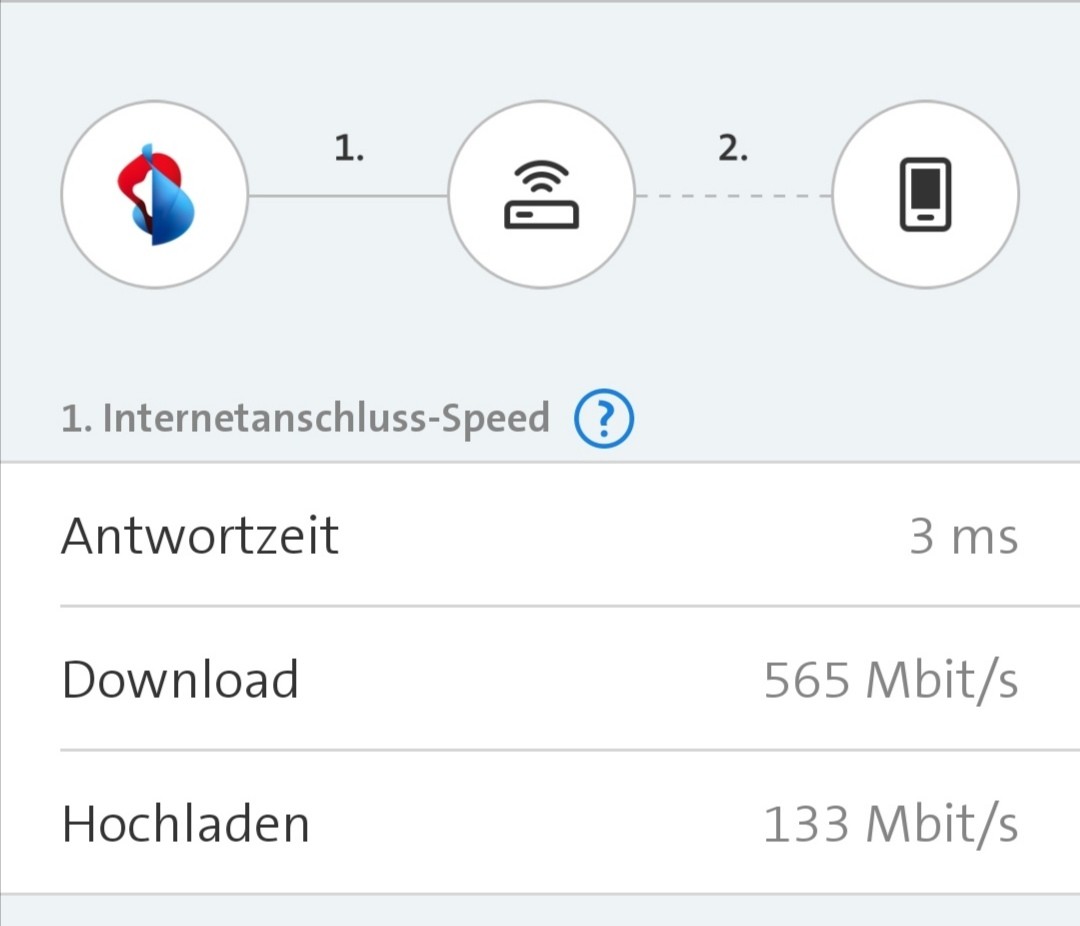Select the Download label

180,680
